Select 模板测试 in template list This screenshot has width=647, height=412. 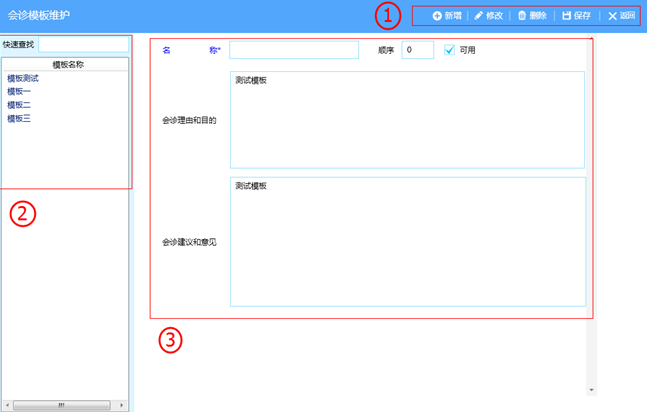(23, 78)
